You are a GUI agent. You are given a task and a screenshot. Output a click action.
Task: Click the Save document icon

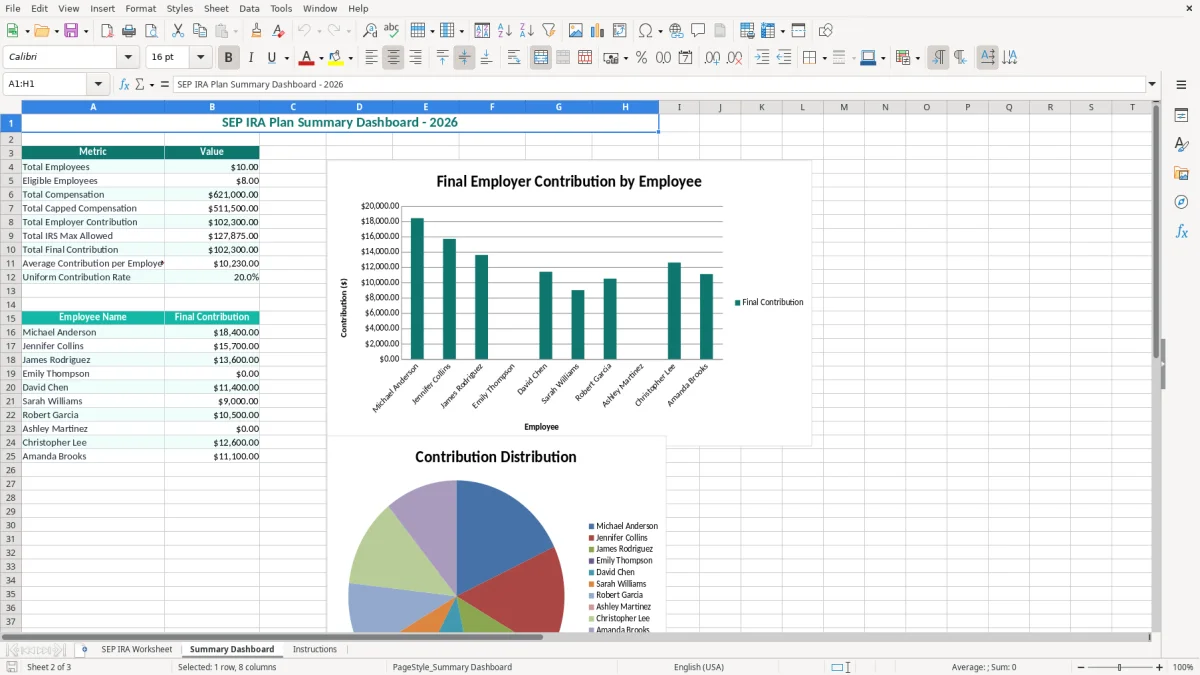pyautogui.click(x=71, y=31)
